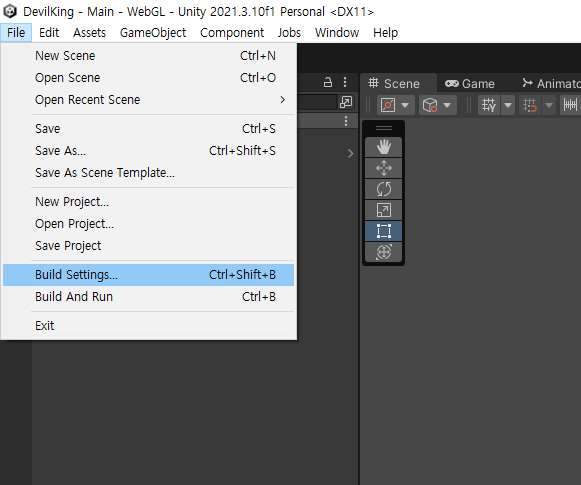Screen dimensions: 581x485
Task: Choose Build And Run entry
Action: coord(148,297)
